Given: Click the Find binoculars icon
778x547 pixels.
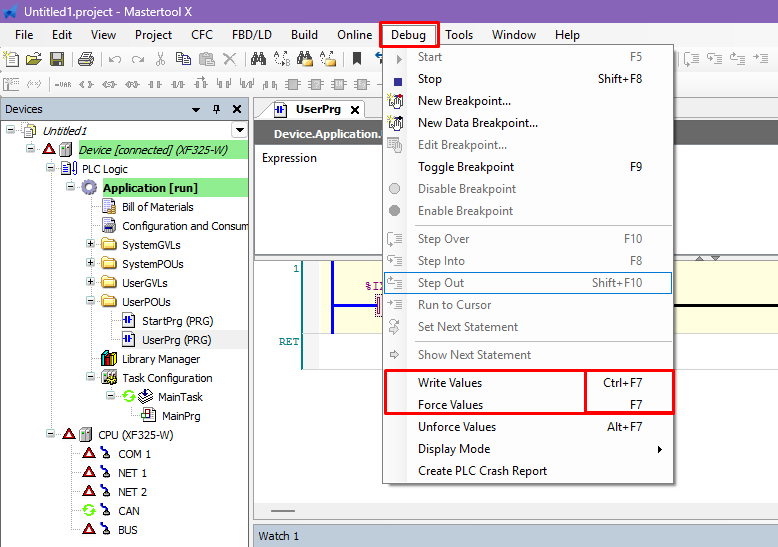Looking at the screenshot, I should pos(257,60).
